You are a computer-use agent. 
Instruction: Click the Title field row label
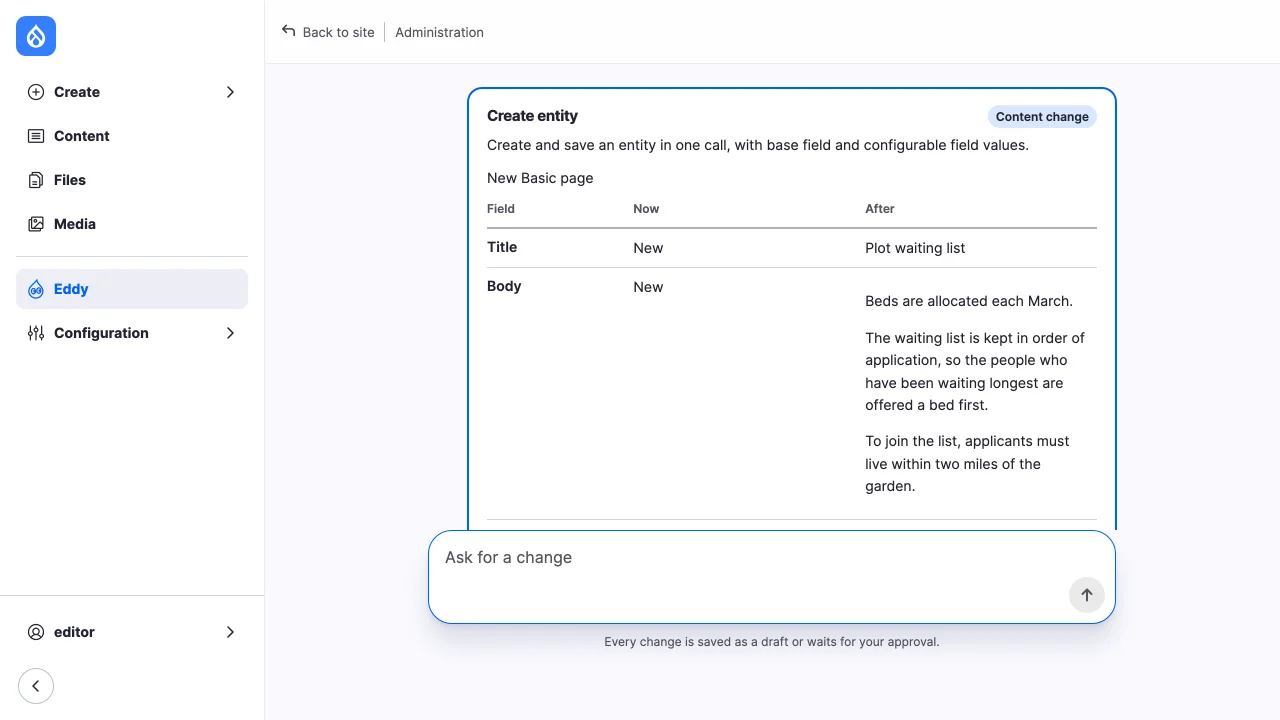point(502,247)
